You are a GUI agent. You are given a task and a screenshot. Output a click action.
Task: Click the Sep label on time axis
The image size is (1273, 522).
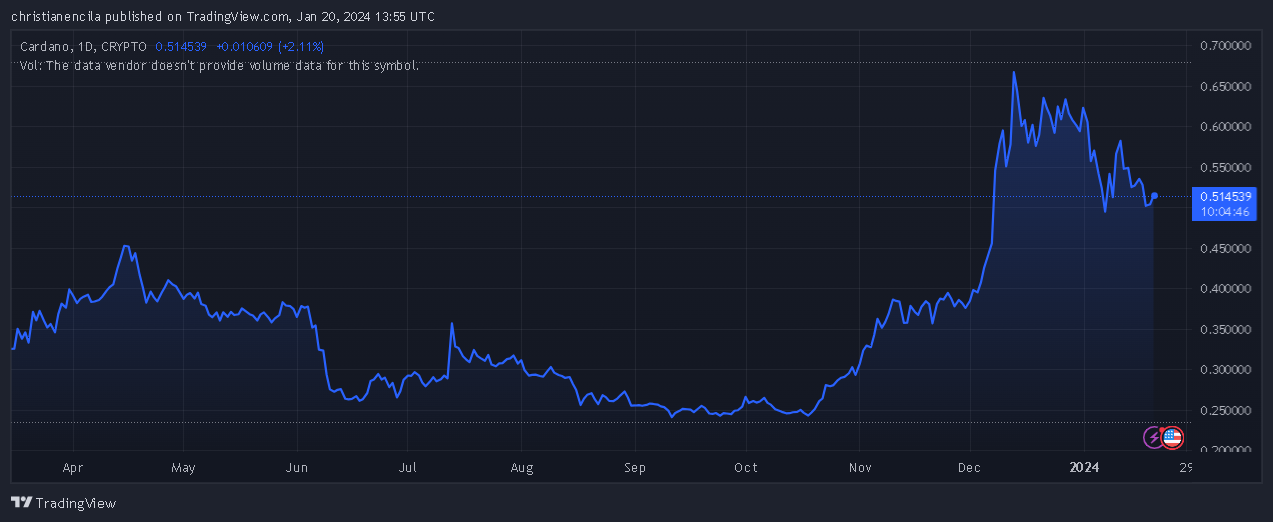tap(635, 467)
